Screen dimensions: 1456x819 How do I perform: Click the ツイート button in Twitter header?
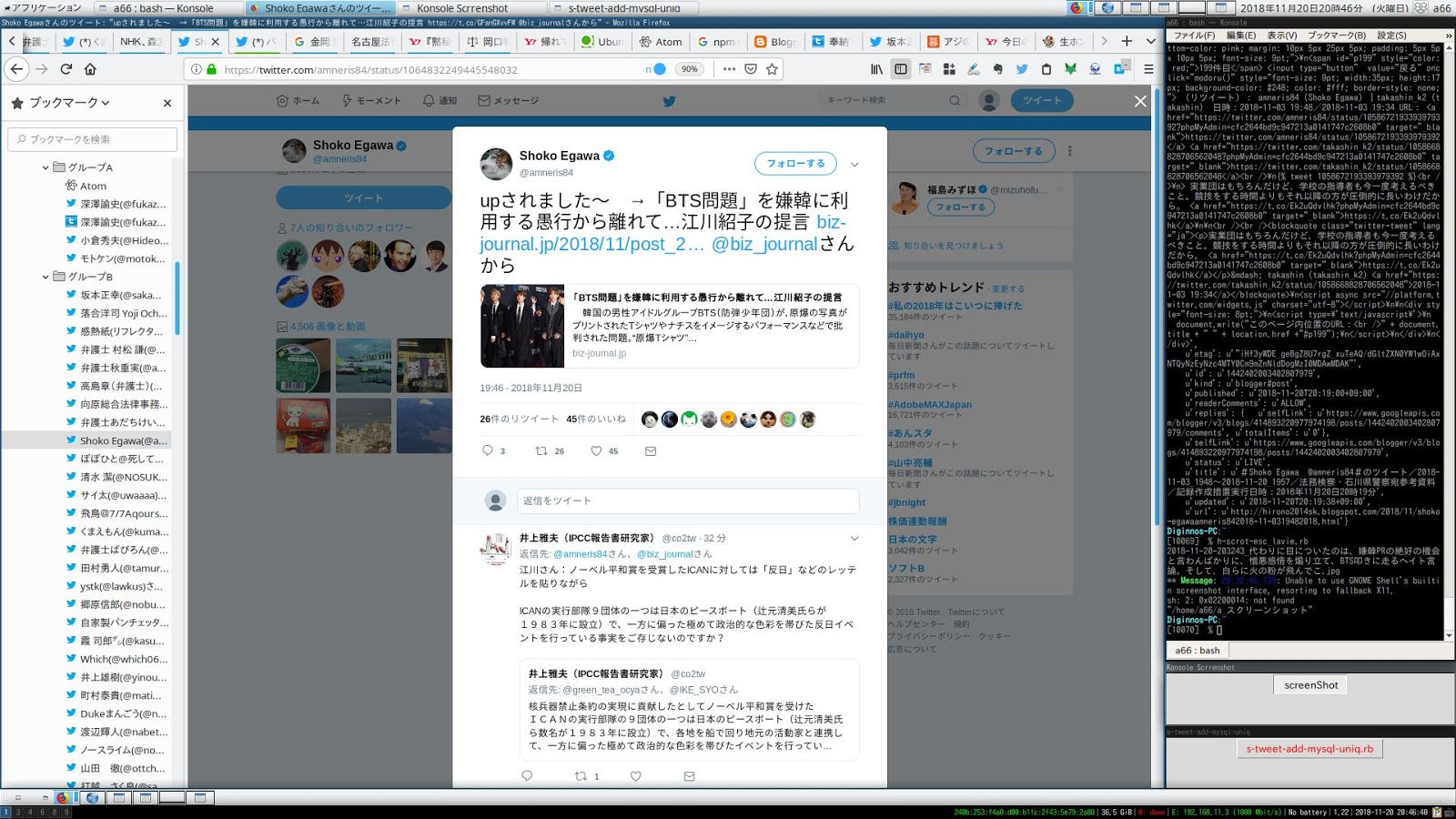tap(1042, 101)
